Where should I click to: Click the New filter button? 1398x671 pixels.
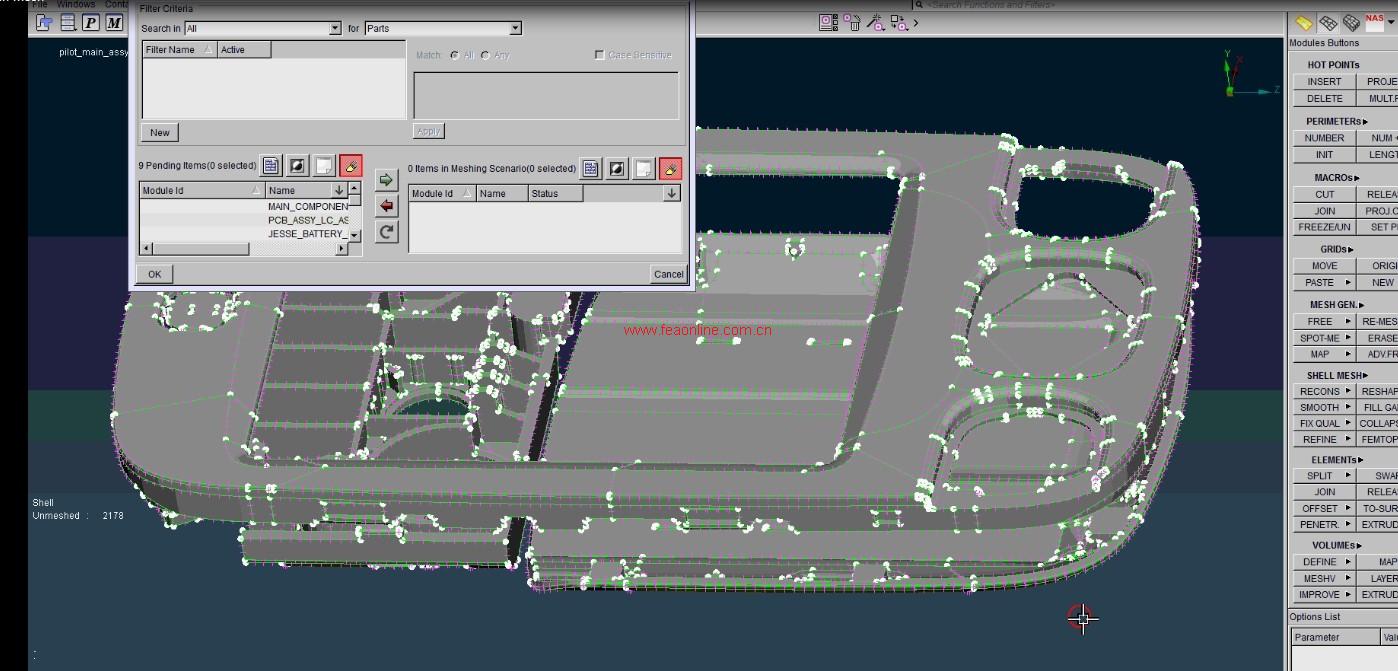tap(160, 132)
